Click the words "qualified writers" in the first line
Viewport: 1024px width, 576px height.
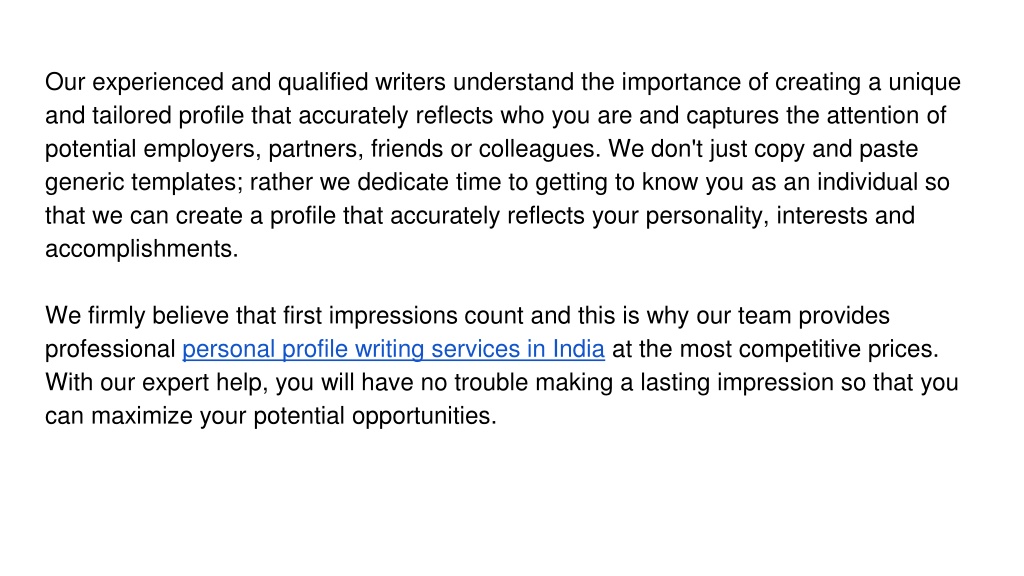[x=362, y=82]
